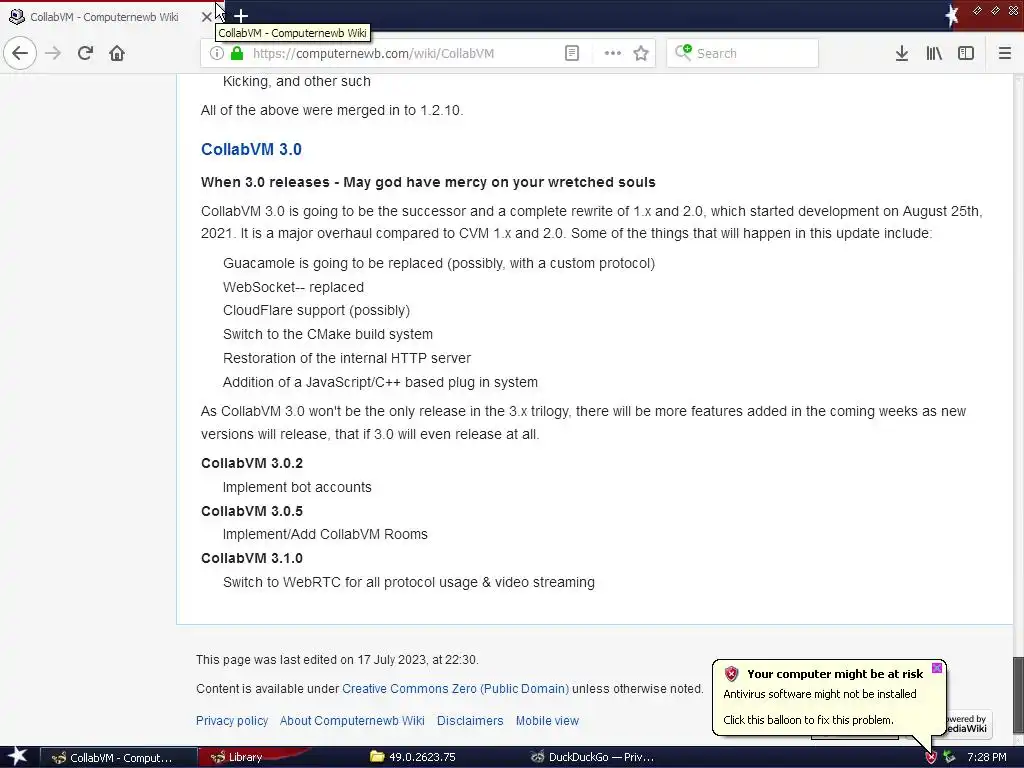Click the green secure connection padlock

pyautogui.click(x=237, y=53)
